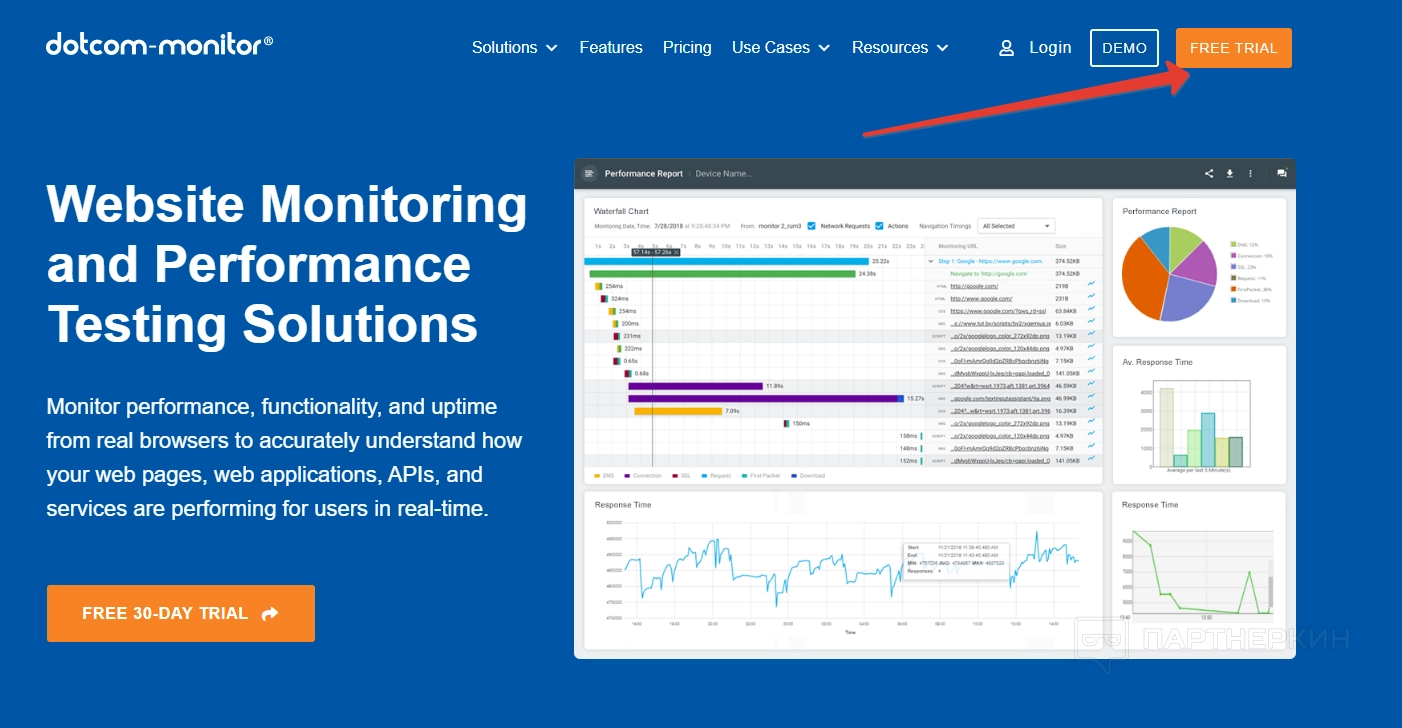Image resolution: width=1402 pixels, height=728 pixels.
Task: Open the https://www.google.com/?gws_rd=ssl link
Action: click(998, 311)
